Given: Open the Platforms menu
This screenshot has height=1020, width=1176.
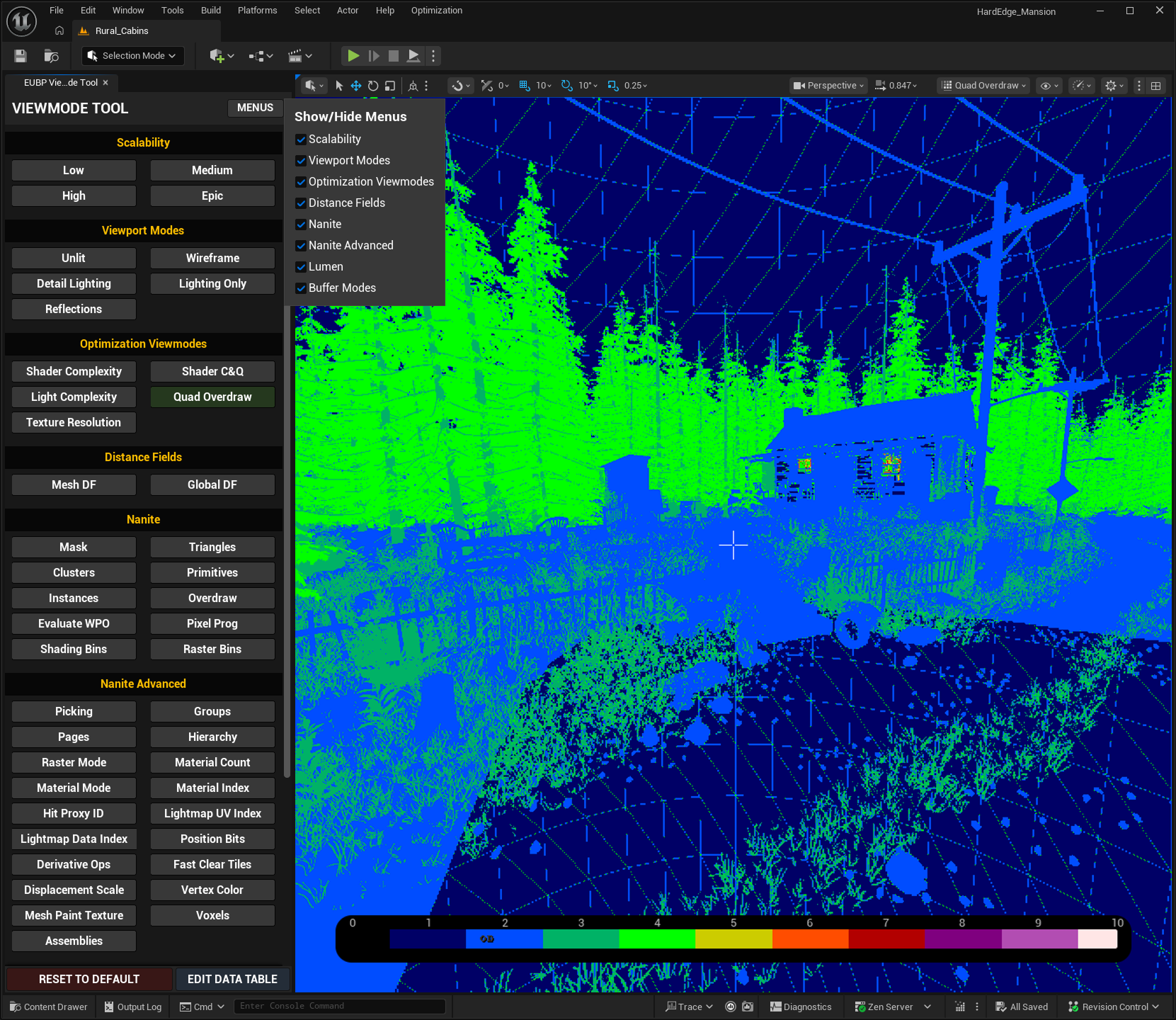Looking at the screenshot, I should tap(258, 11).
